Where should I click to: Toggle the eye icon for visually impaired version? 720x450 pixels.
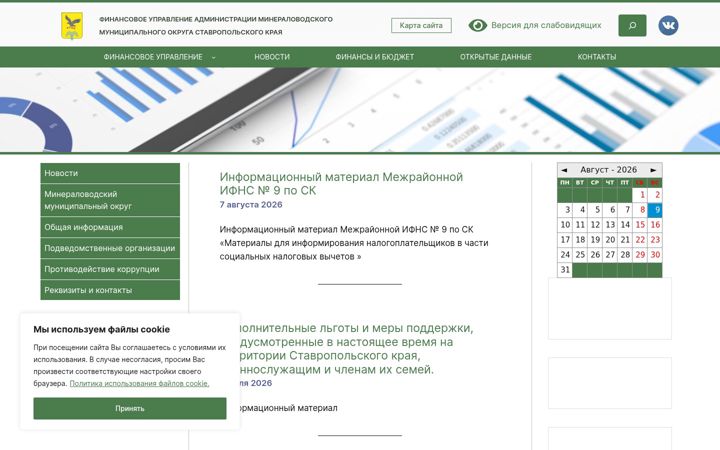pos(478,25)
